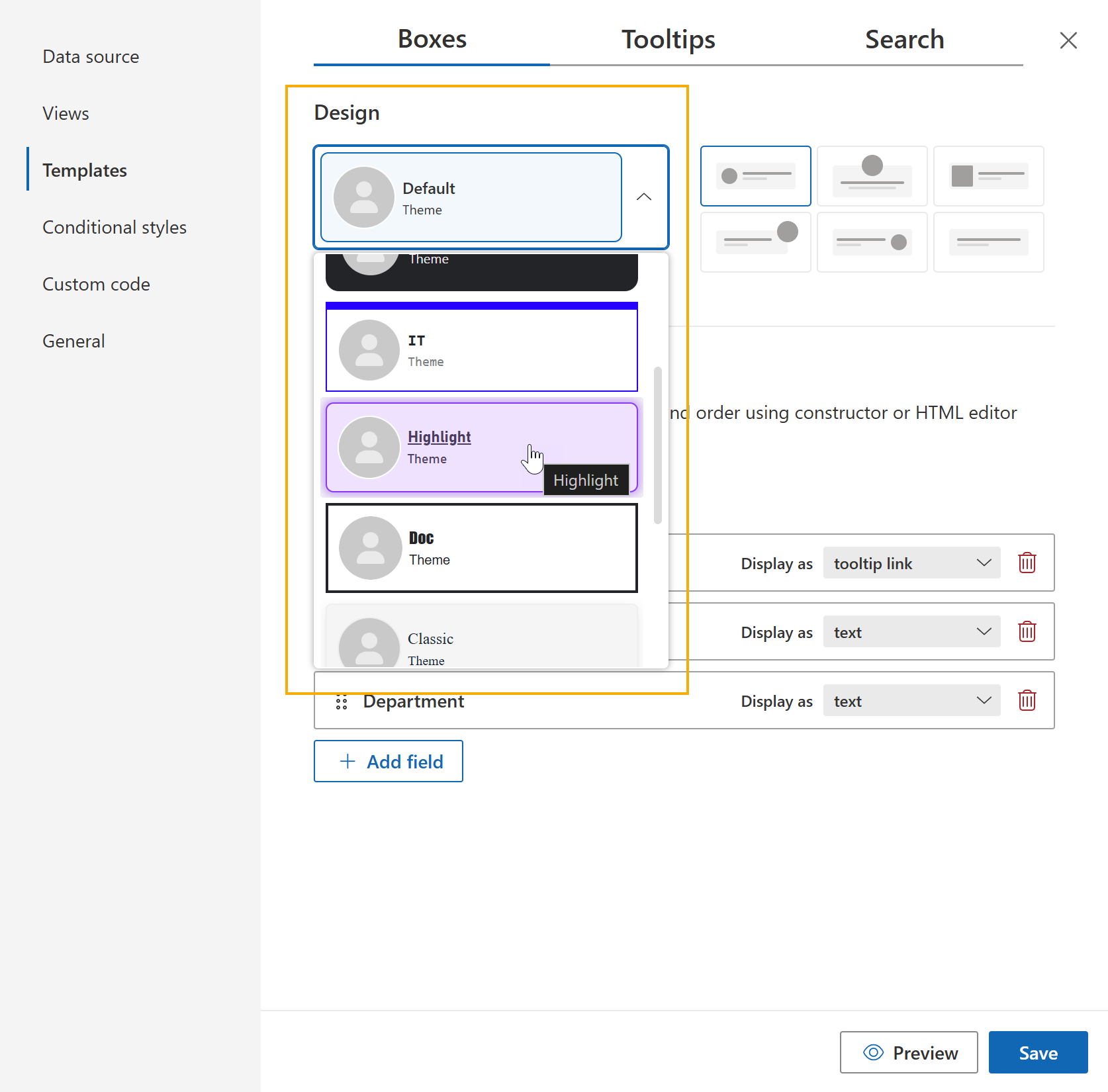Select the centered-avatar layout thumbnail

click(872, 175)
